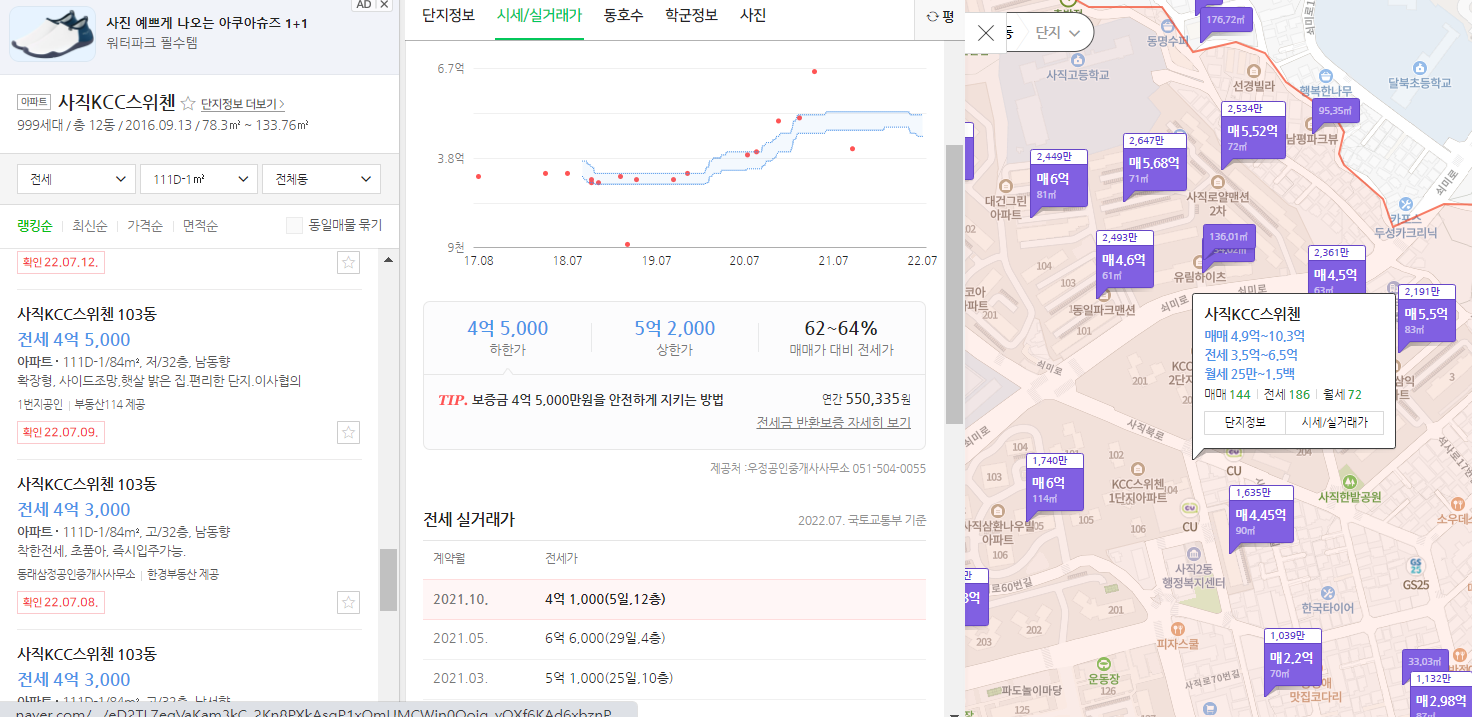This screenshot has height=717, width=1472.
Task: Click 전세 186 count in the map popup
Action: [1287, 395]
